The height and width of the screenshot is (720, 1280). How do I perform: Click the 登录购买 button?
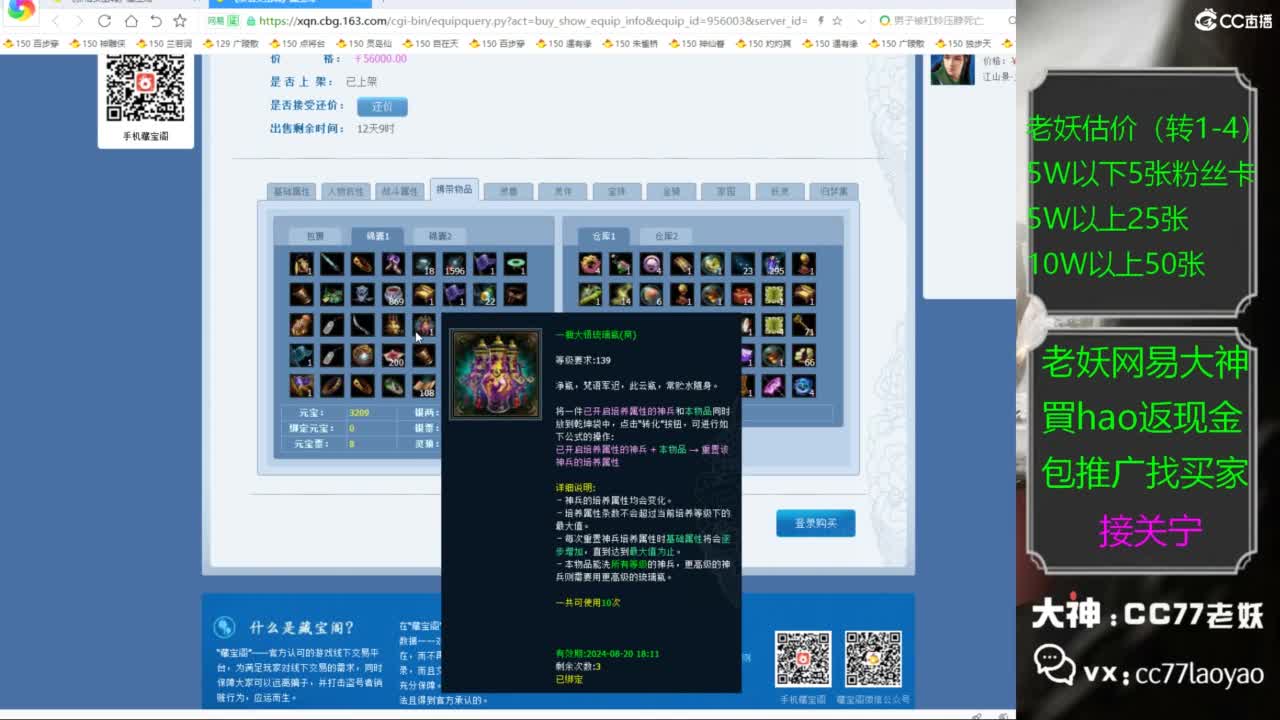[816, 523]
